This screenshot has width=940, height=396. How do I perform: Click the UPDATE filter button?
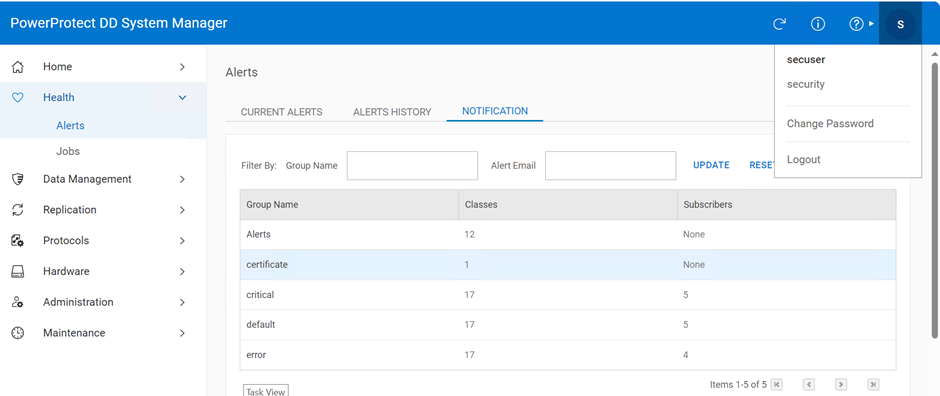click(x=711, y=165)
